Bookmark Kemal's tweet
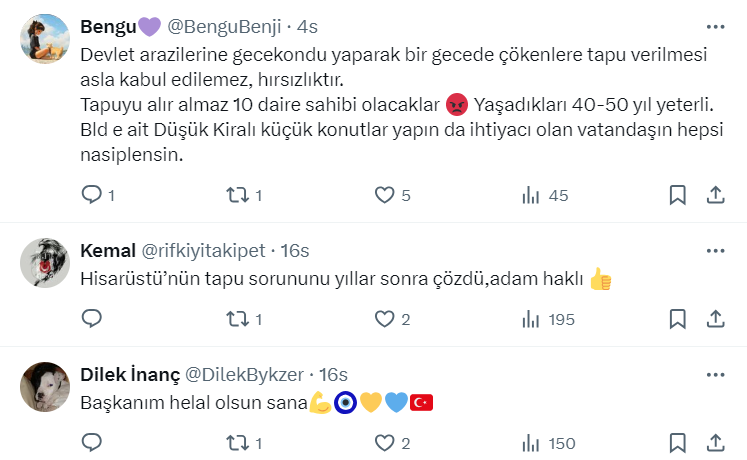Viewport: 747px width, 460px height. [x=677, y=319]
